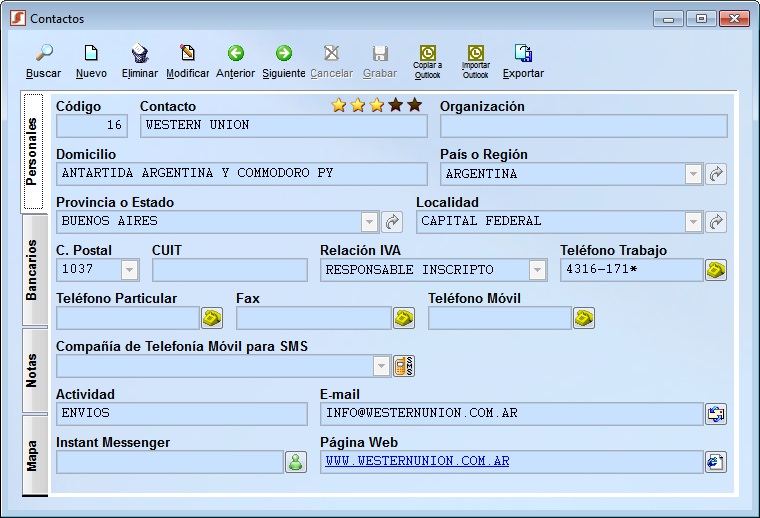This screenshot has width=760, height=518.
Task: Expand Compañía de Telefonía Móvil dropdown
Action: [x=381, y=366]
